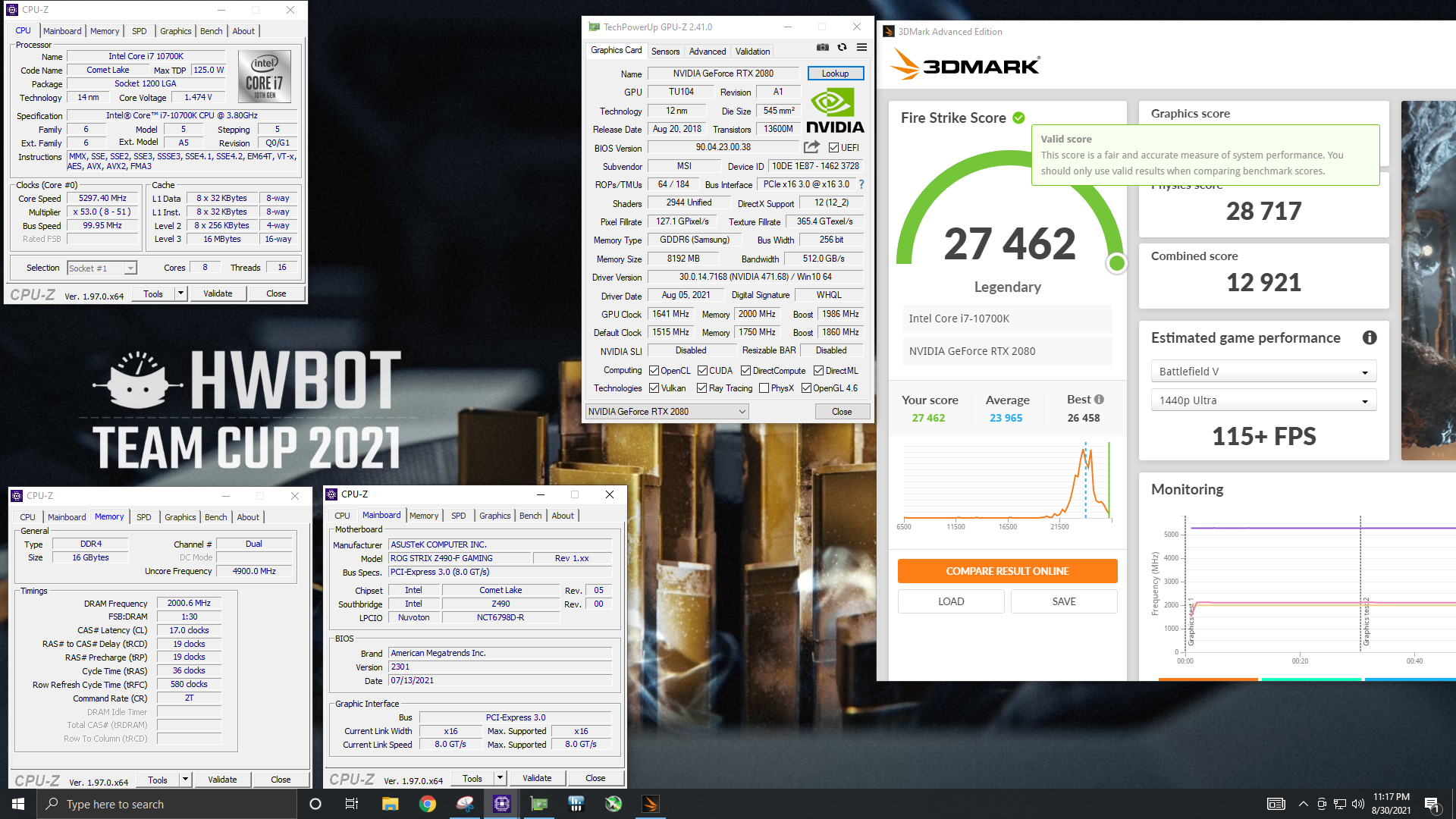Click the Best score info icon

pos(1100,399)
